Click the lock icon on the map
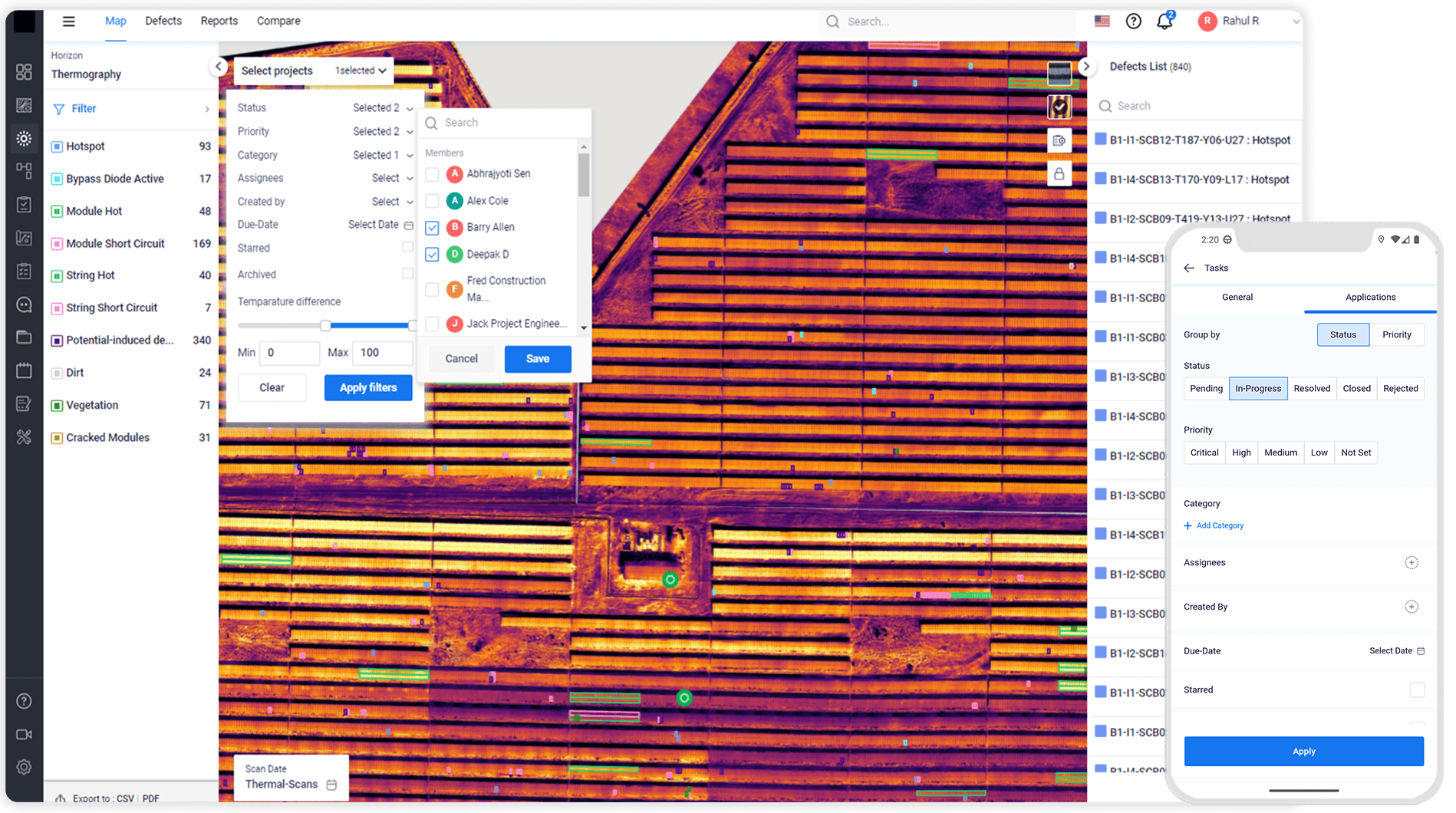The height and width of the screenshot is (813, 1456). point(1059,173)
